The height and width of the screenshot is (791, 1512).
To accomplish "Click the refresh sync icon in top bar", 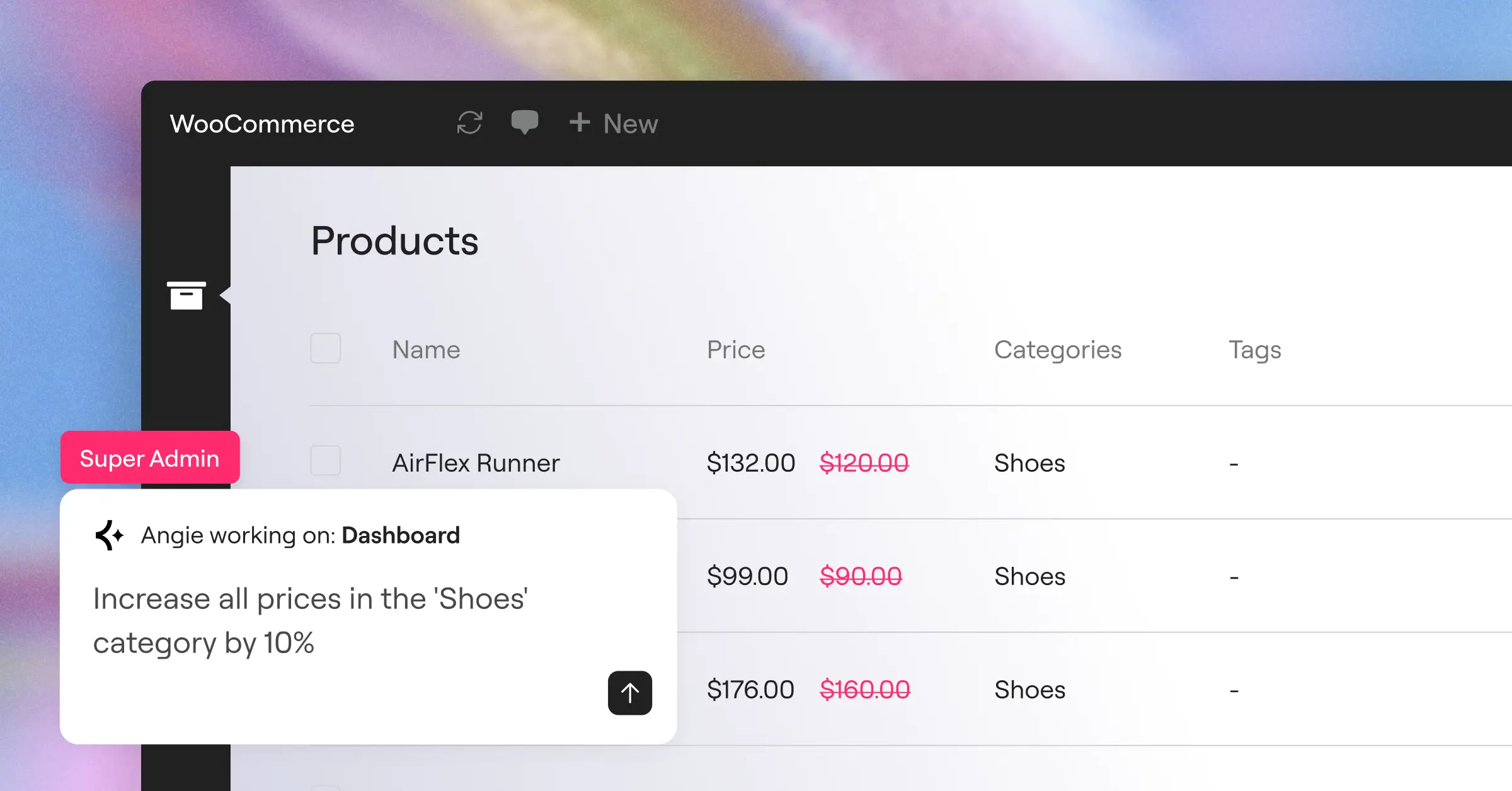I will coord(469,123).
